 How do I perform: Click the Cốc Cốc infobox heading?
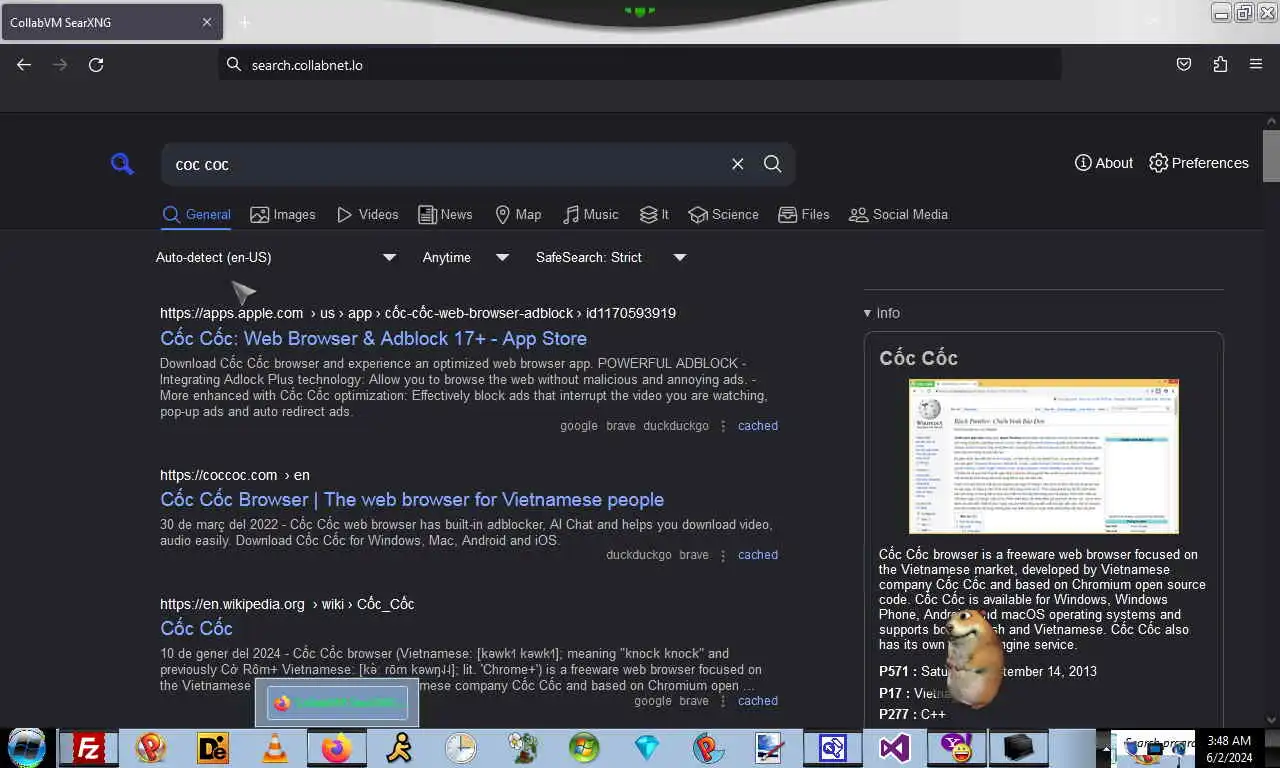click(x=919, y=358)
